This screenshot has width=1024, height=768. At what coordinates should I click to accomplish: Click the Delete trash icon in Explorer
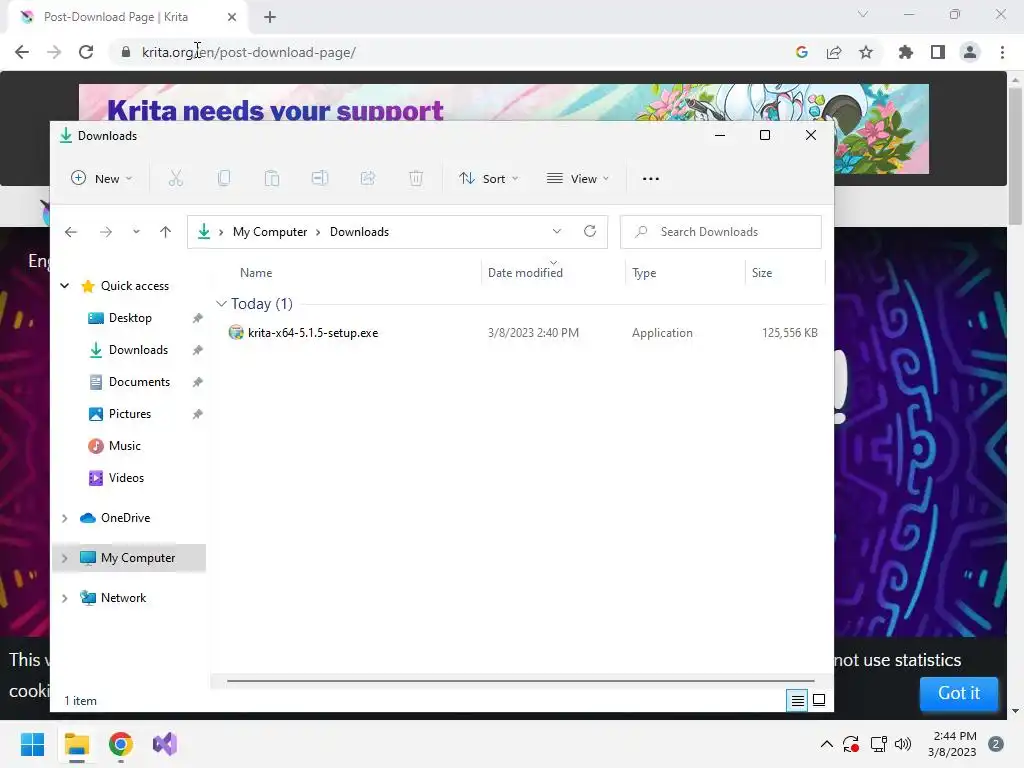tap(416, 178)
